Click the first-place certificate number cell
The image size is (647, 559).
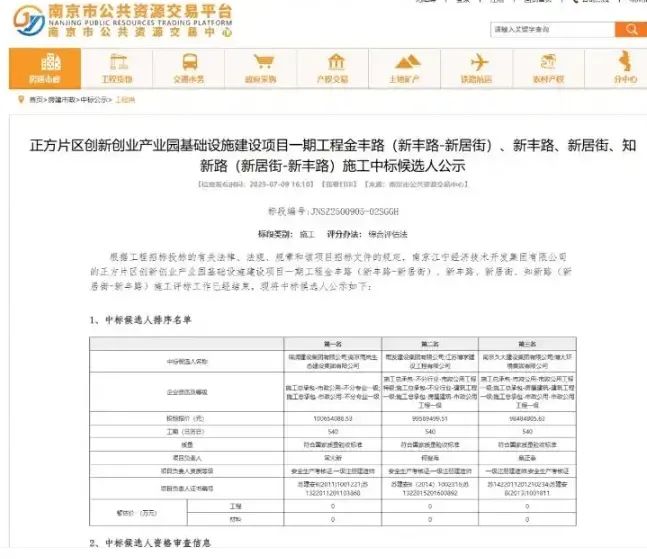point(333,488)
